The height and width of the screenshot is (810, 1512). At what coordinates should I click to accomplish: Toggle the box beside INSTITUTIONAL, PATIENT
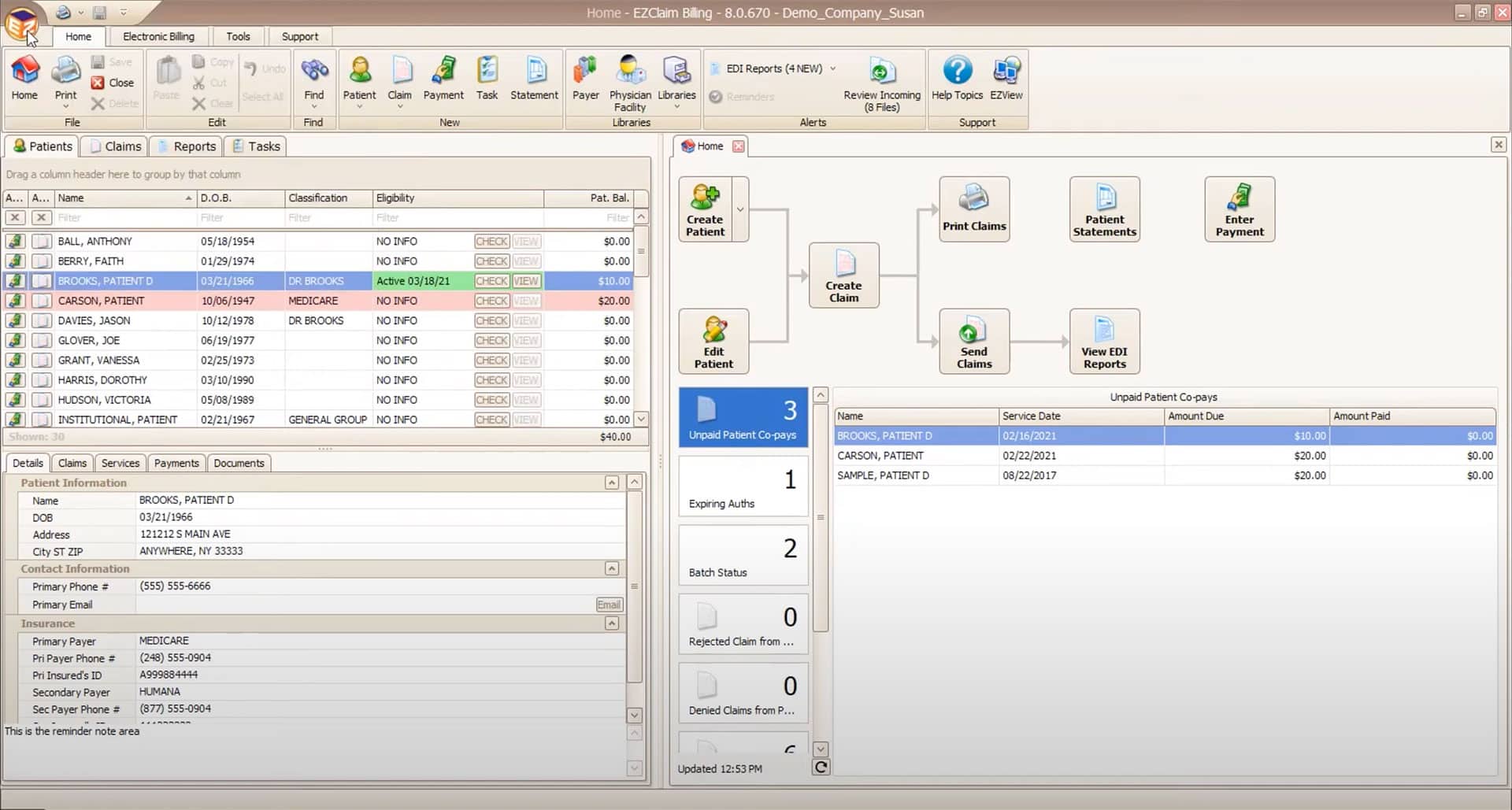pos(42,420)
